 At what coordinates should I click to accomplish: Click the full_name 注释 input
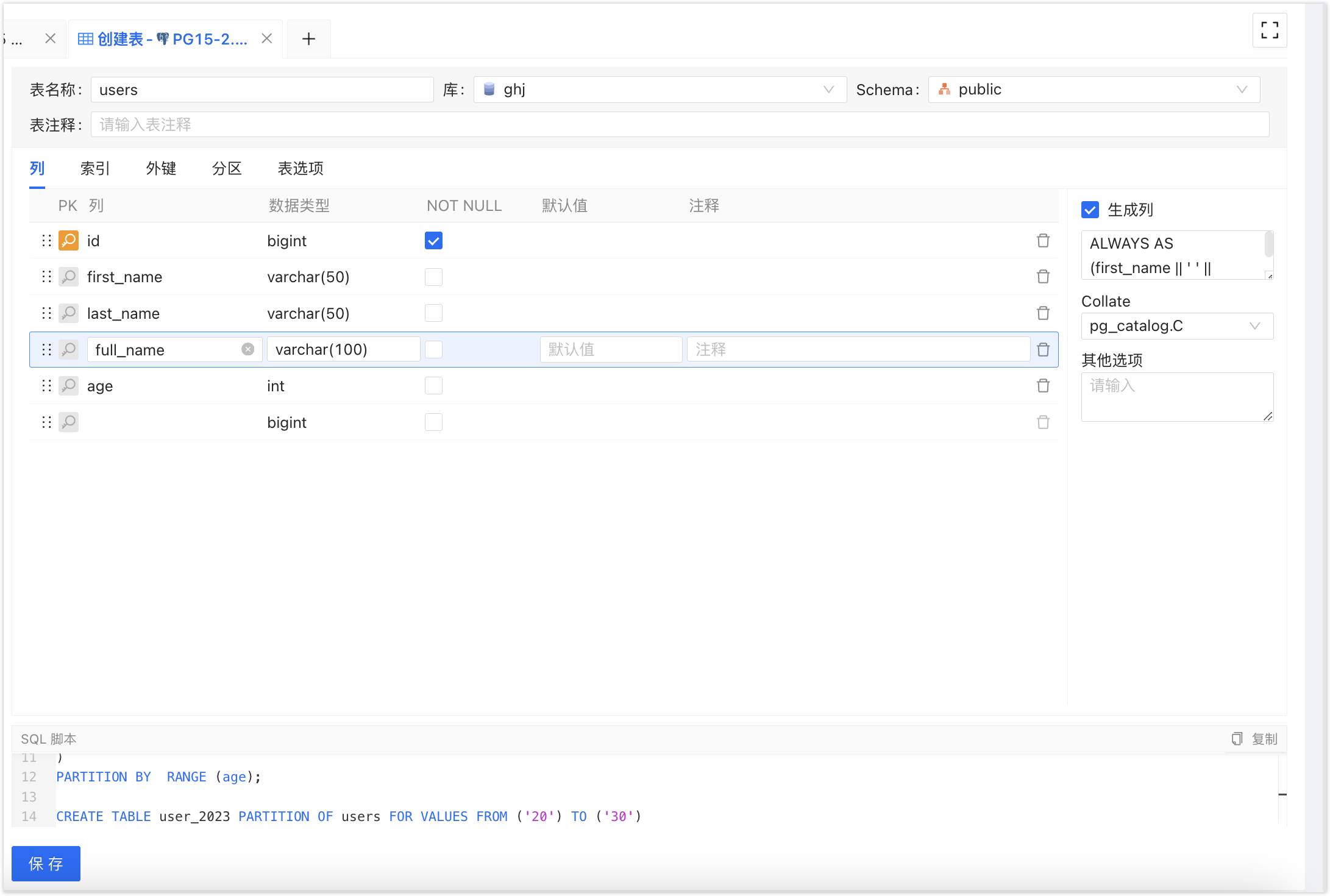(858, 349)
